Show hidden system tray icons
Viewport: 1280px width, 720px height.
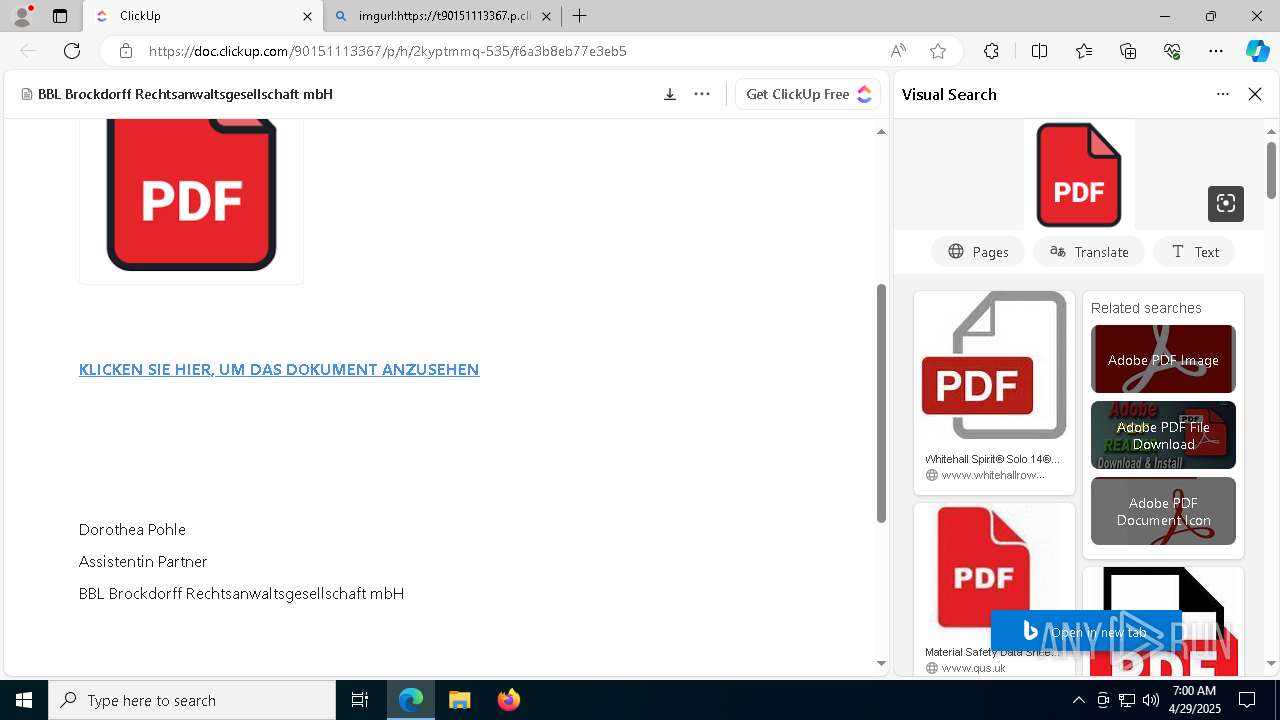click(1078, 700)
